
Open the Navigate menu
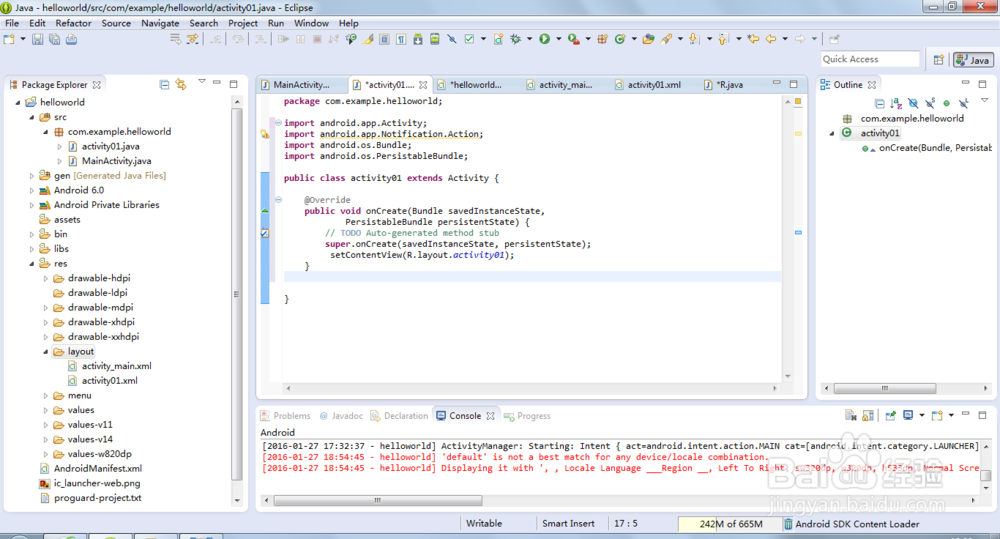(x=160, y=23)
